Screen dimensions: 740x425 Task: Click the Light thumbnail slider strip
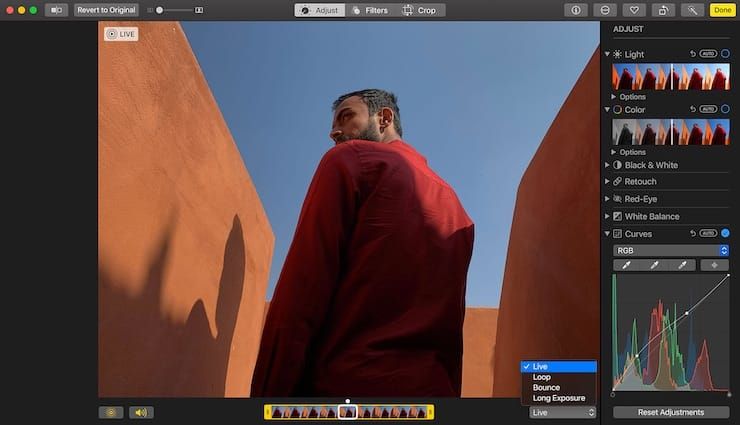pyautogui.click(x=671, y=77)
